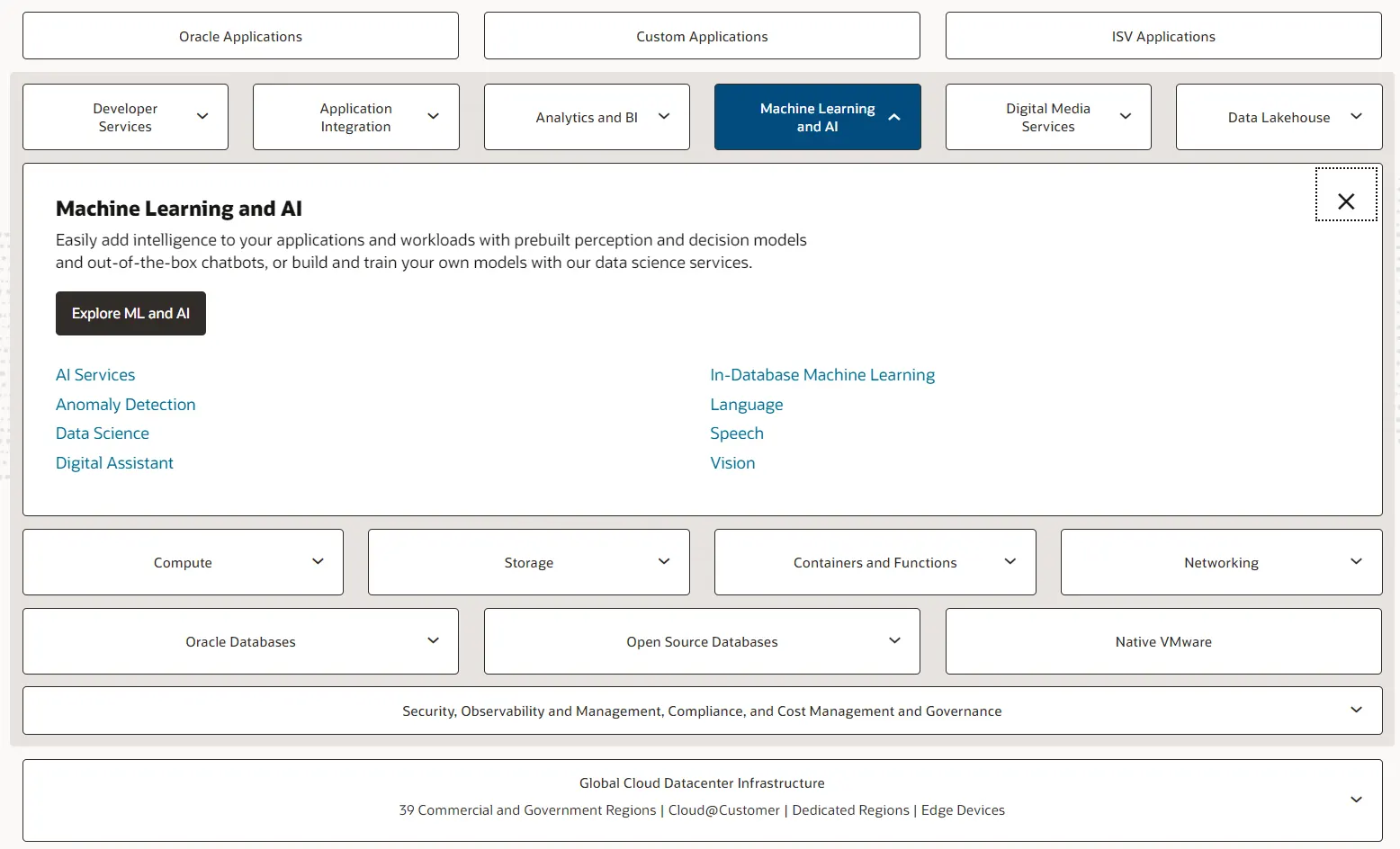Click the 39 Commercial and Government Regions text
The image size is (1400, 849).
tap(527, 809)
